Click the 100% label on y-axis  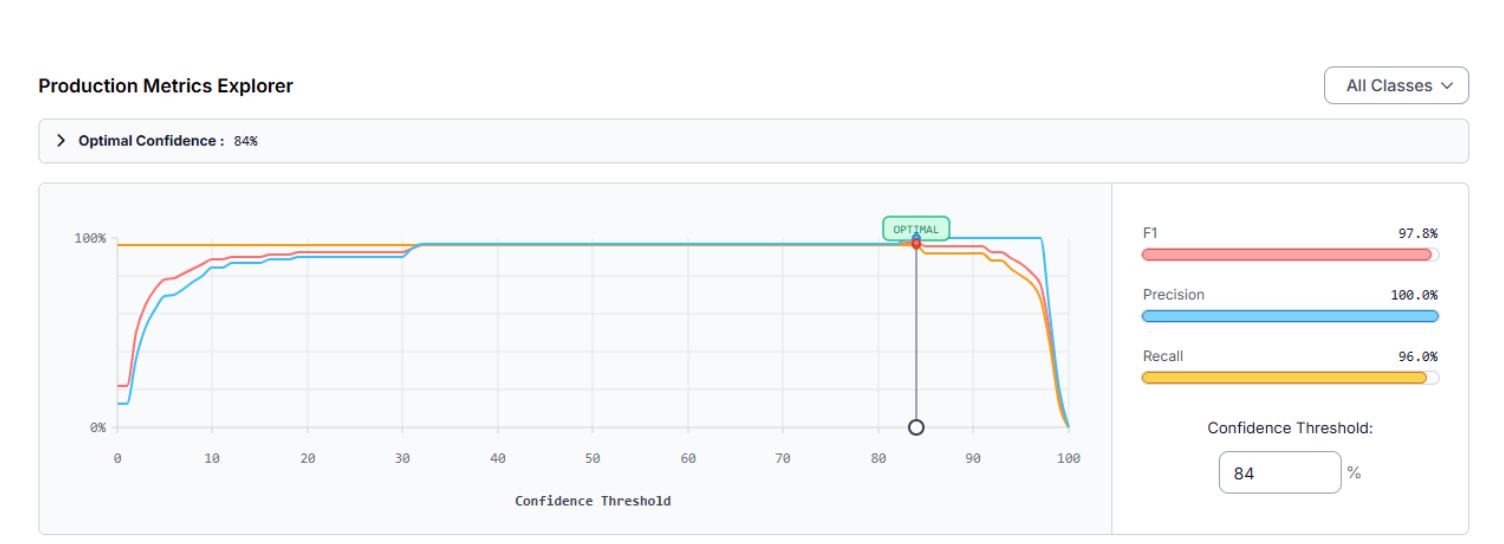tap(90, 239)
